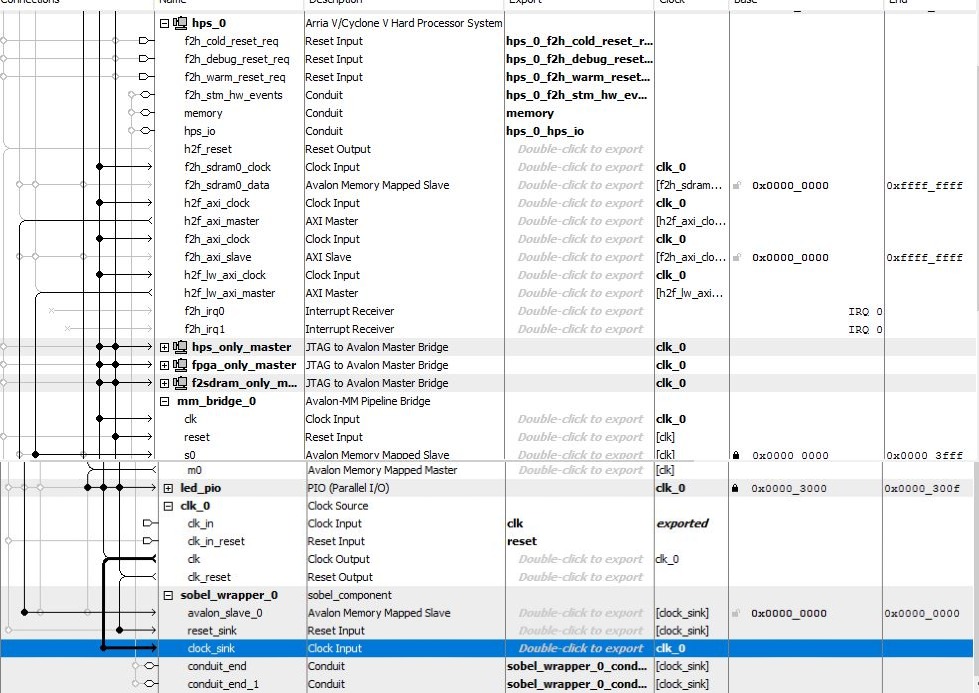Collapse the hps_0 tree node
Image resolution: width=979 pixels, height=693 pixels.
pyautogui.click(x=165, y=23)
